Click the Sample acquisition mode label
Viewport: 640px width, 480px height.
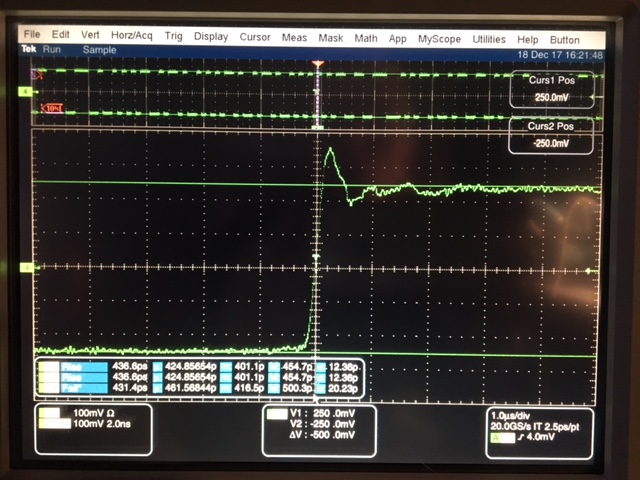(x=99, y=50)
